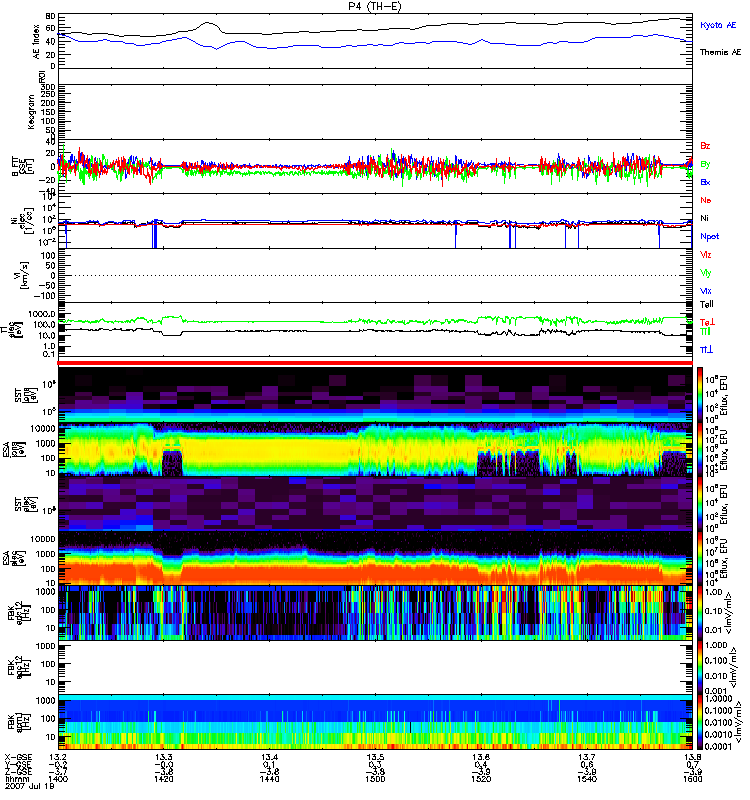This screenshot has height=800, width=750.
Task: Click the Keogram axis label
Action: (32, 112)
